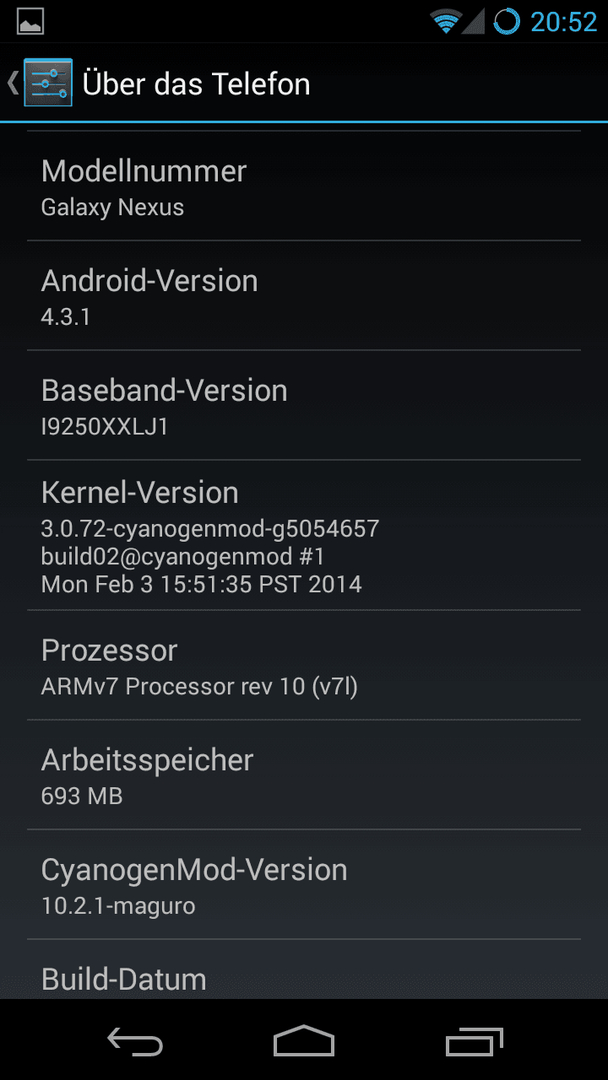Tap the Kernel-Version entry
This screenshot has height=1080, width=608.
click(x=304, y=535)
